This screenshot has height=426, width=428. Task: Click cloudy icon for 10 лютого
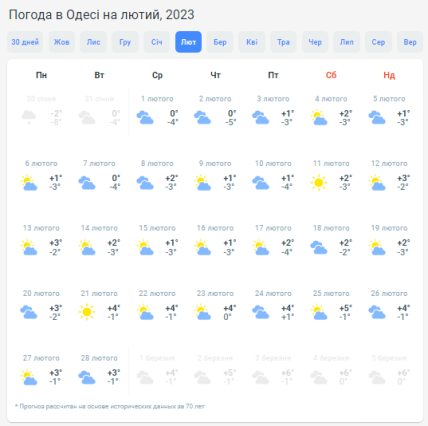[x=261, y=183]
